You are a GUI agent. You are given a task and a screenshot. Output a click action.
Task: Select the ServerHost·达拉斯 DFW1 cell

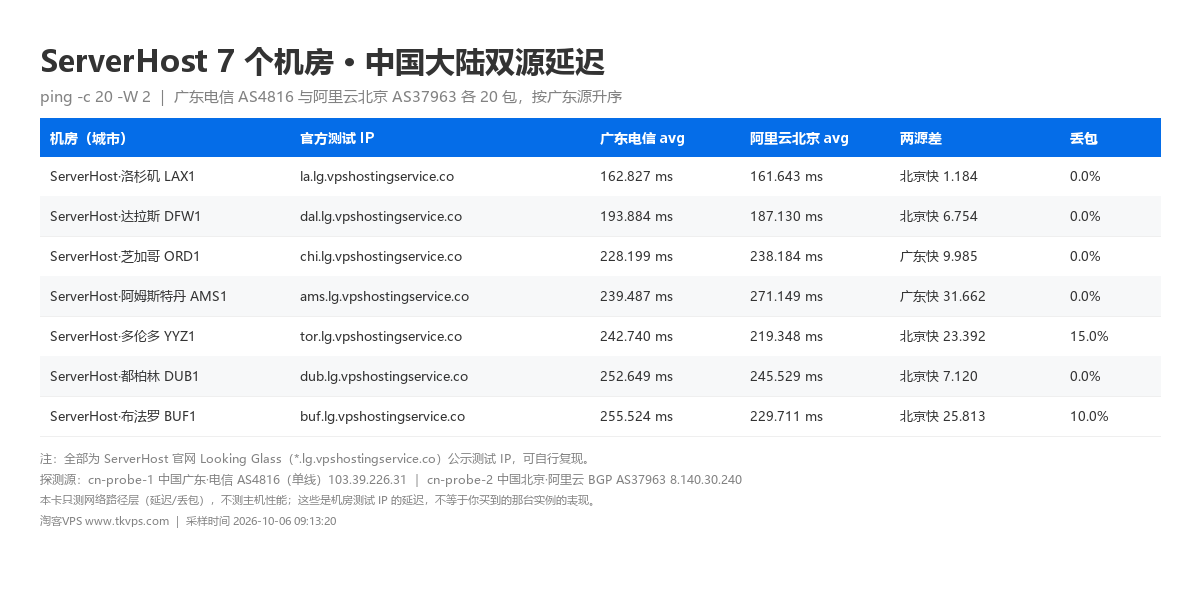coord(126,216)
